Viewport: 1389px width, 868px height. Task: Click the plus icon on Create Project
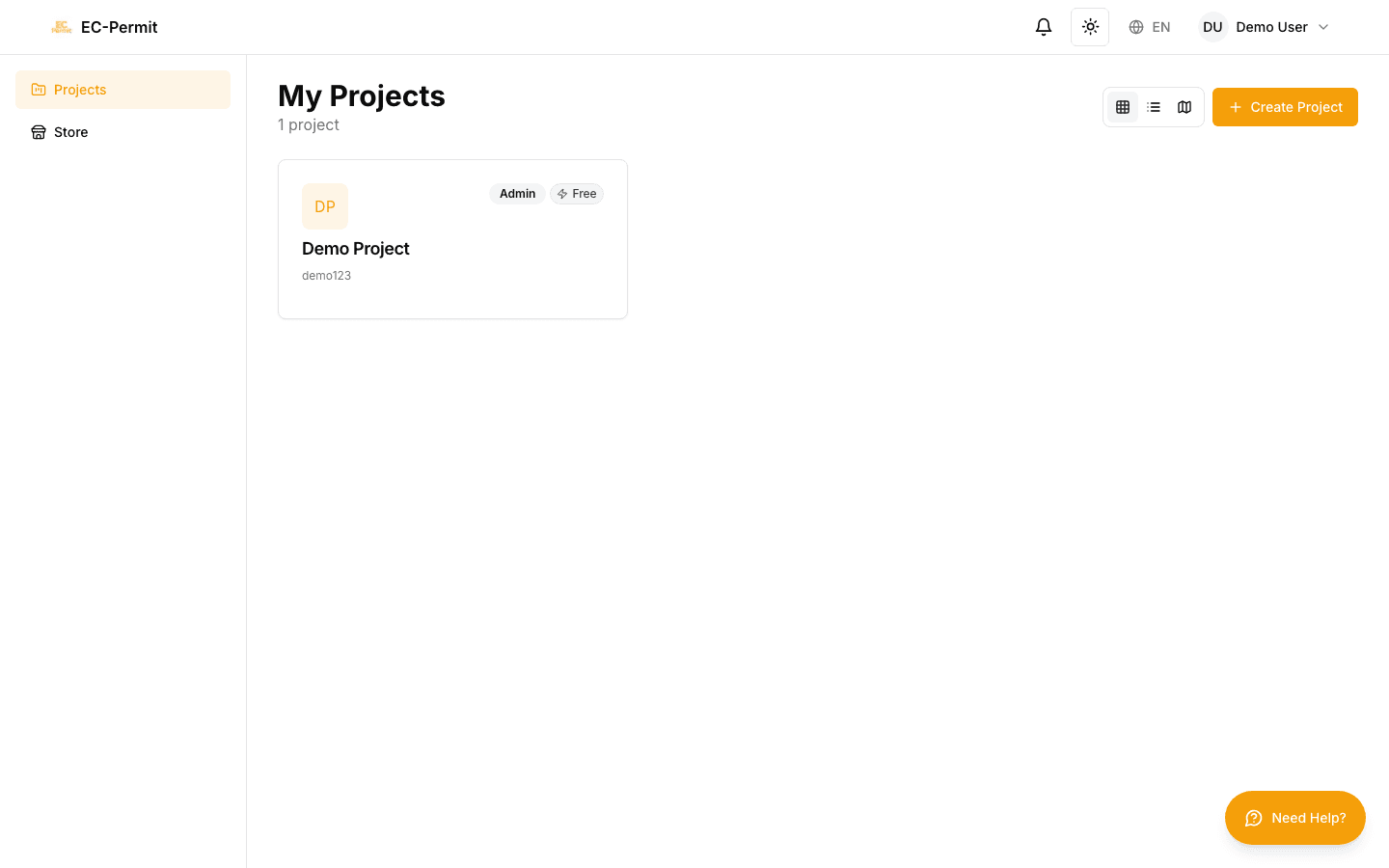(1236, 107)
